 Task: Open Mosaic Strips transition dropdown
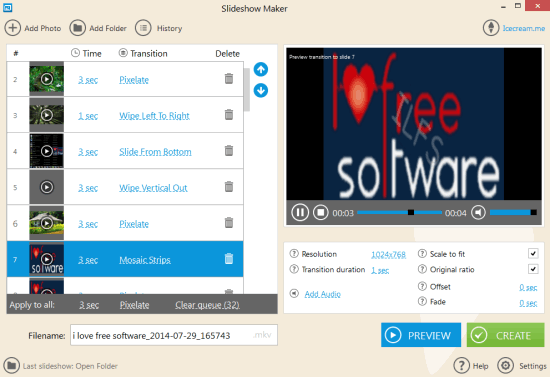pos(145,260)
